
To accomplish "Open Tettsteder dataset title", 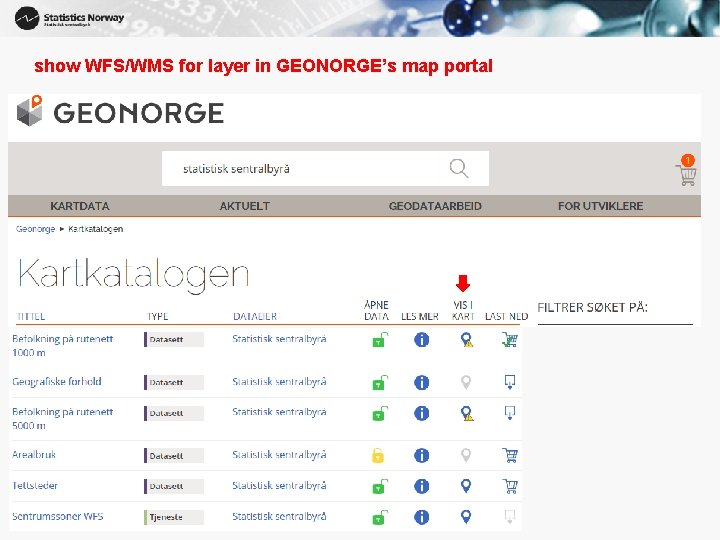I will point(35,485).
